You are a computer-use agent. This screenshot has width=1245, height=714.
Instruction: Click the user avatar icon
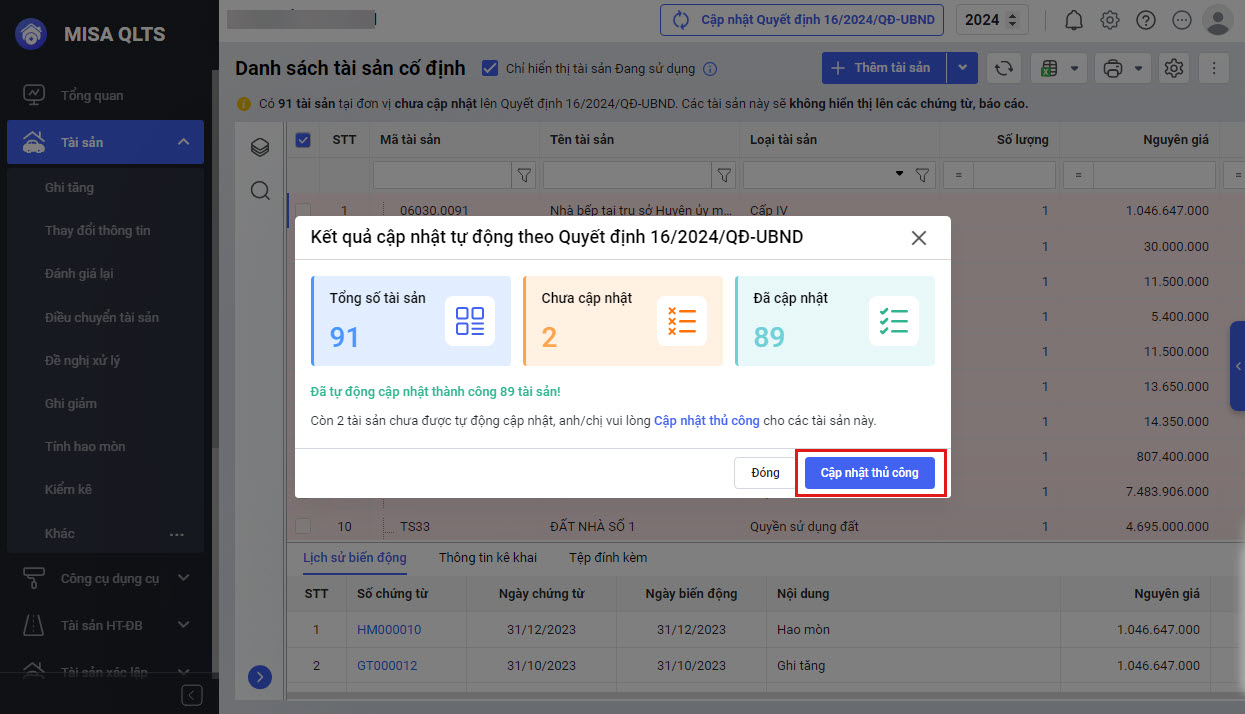[x=1217, y=20]
